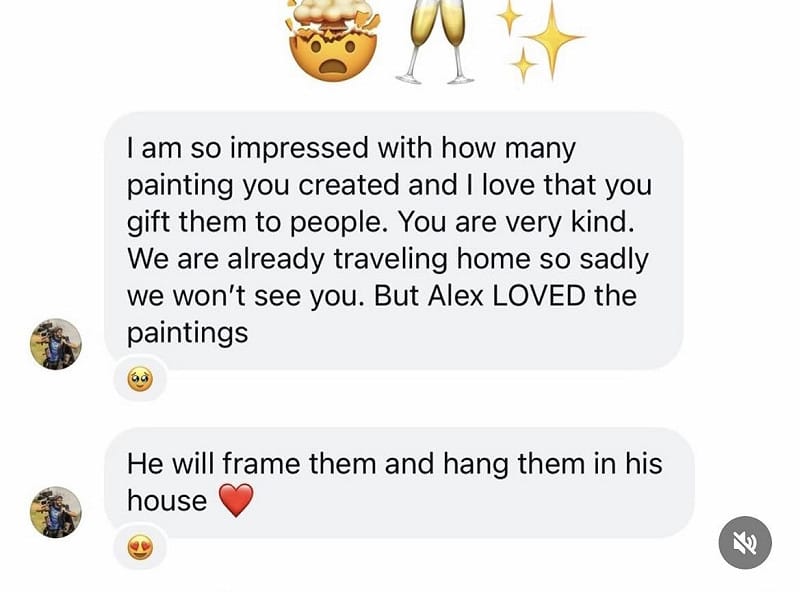Open sender avatar beside the "paintings" message
Viewport: 800px width, 592px height.
(x=56, y=344)
